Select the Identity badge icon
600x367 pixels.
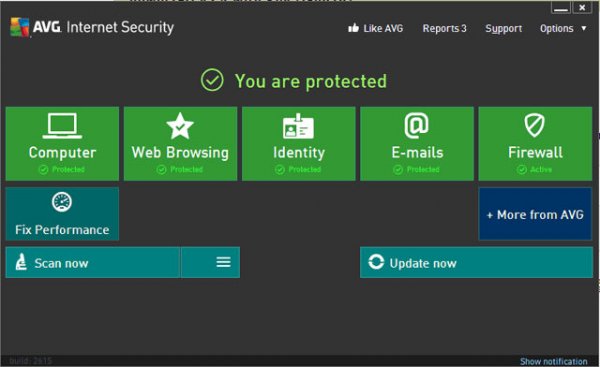298,126
